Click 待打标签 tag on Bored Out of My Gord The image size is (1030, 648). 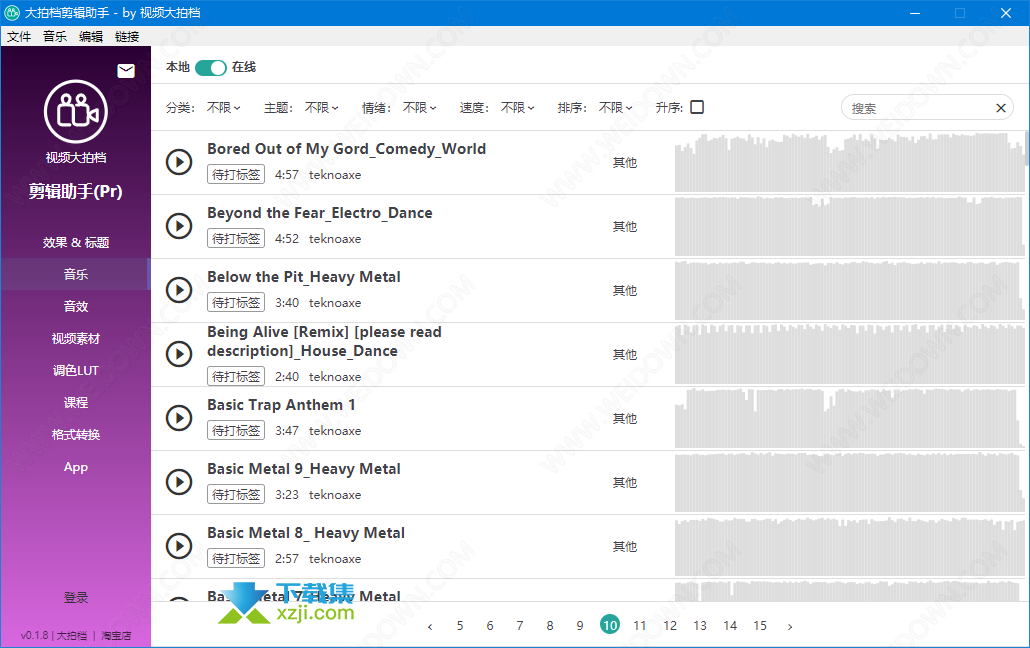click(236, 175)
